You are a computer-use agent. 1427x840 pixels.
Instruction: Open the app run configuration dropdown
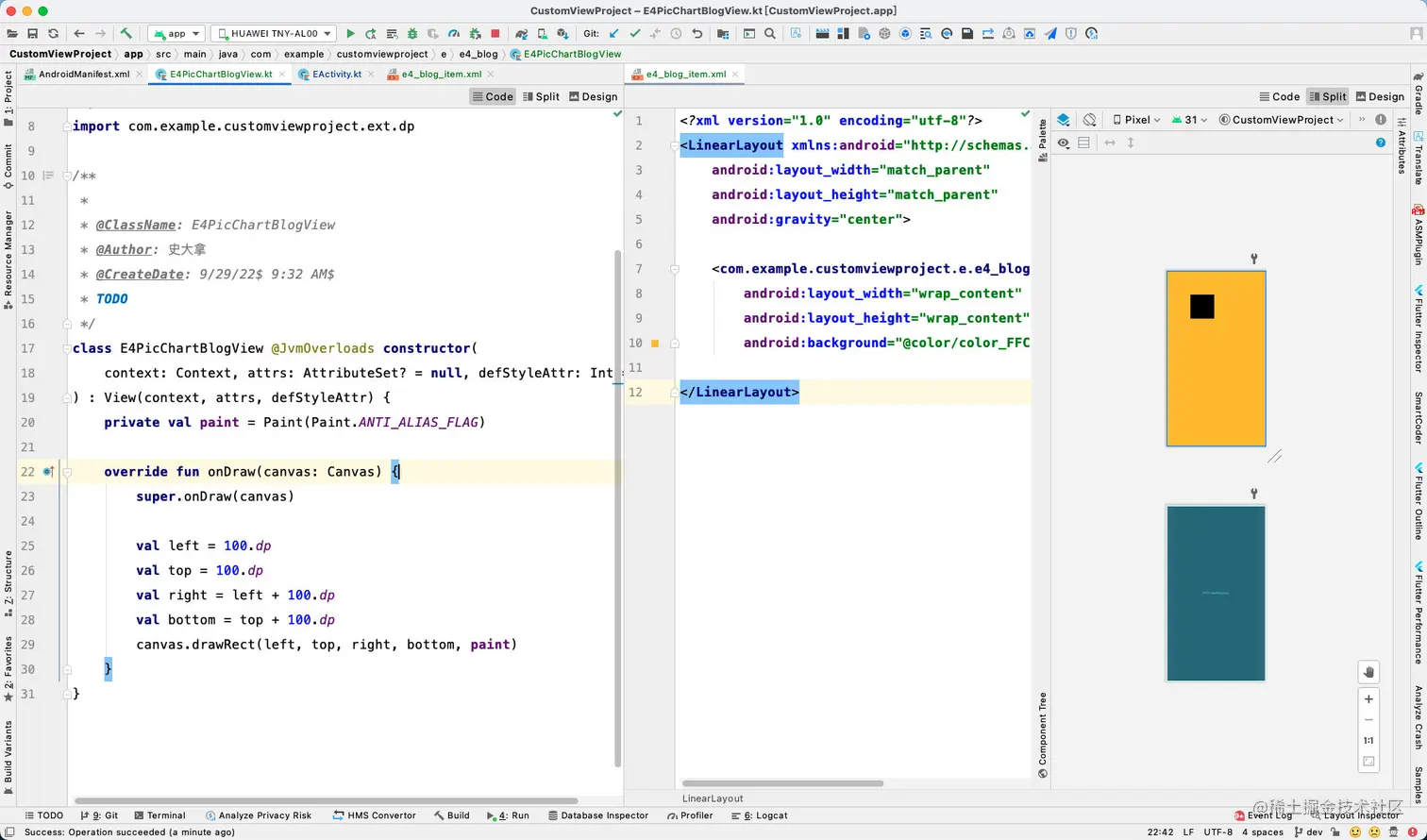pyautogui.click(x=176, y=34)
